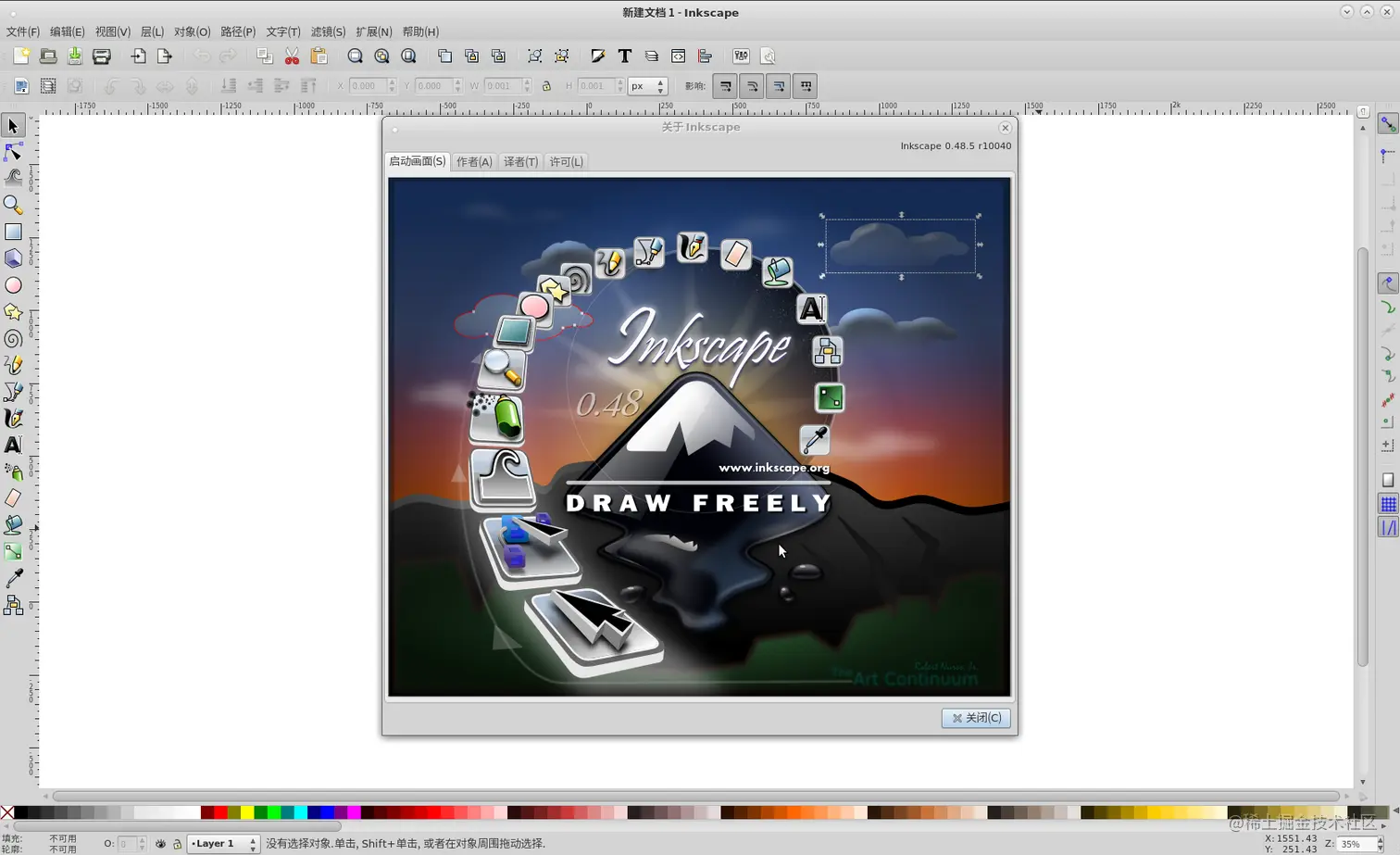The image size is (1400, 855).
Task: Open the 编辑(E) menu
Action: (67, 31)
